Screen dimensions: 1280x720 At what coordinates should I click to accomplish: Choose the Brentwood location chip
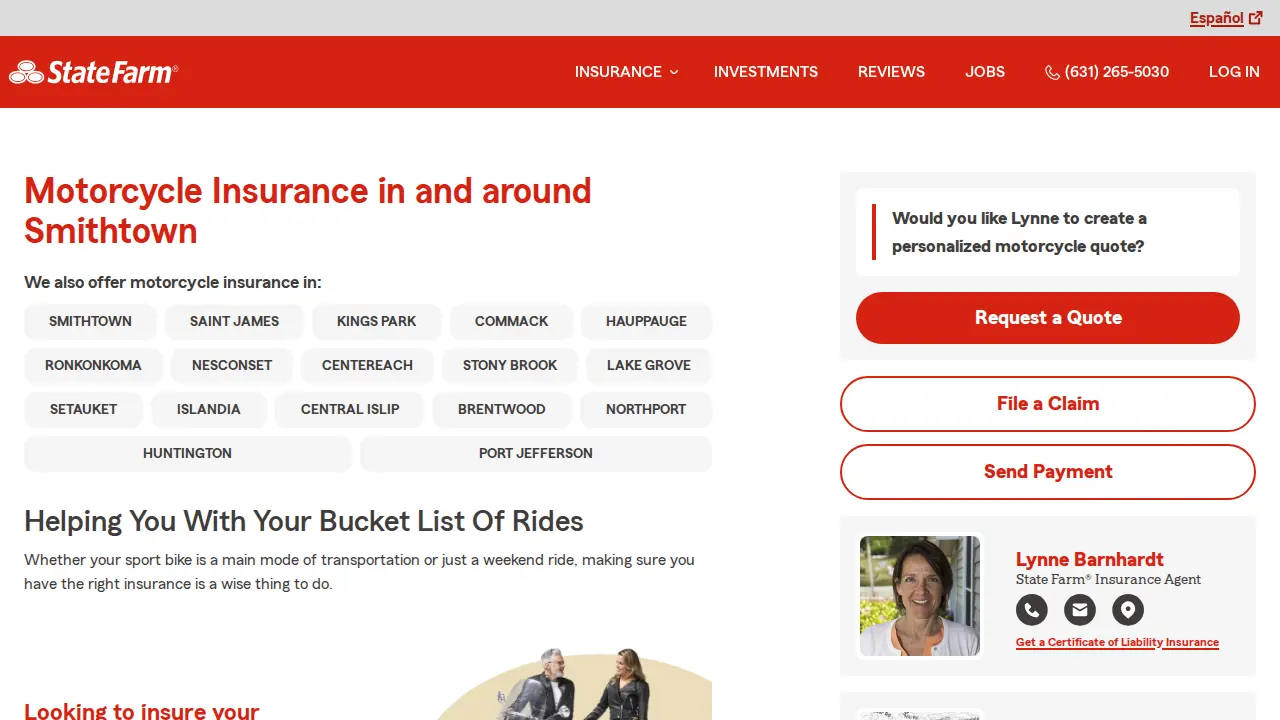coord(502,409)
